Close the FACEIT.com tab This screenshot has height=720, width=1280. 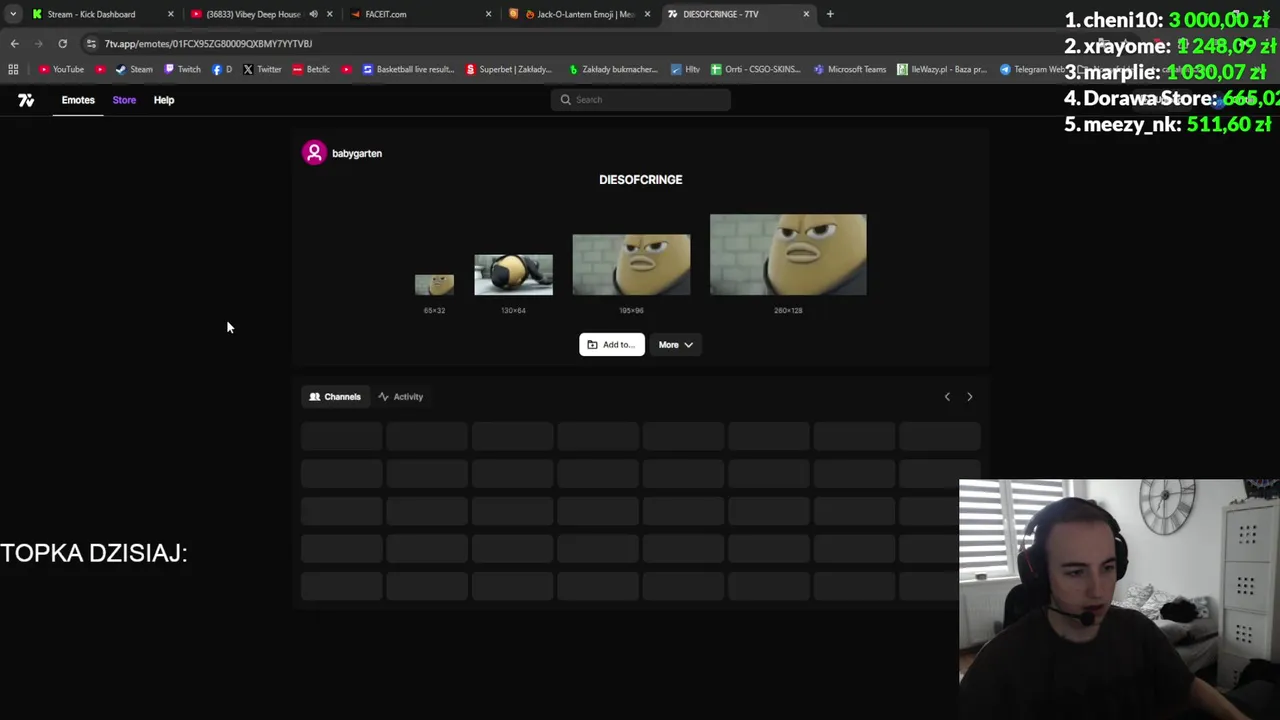[488, 14]
